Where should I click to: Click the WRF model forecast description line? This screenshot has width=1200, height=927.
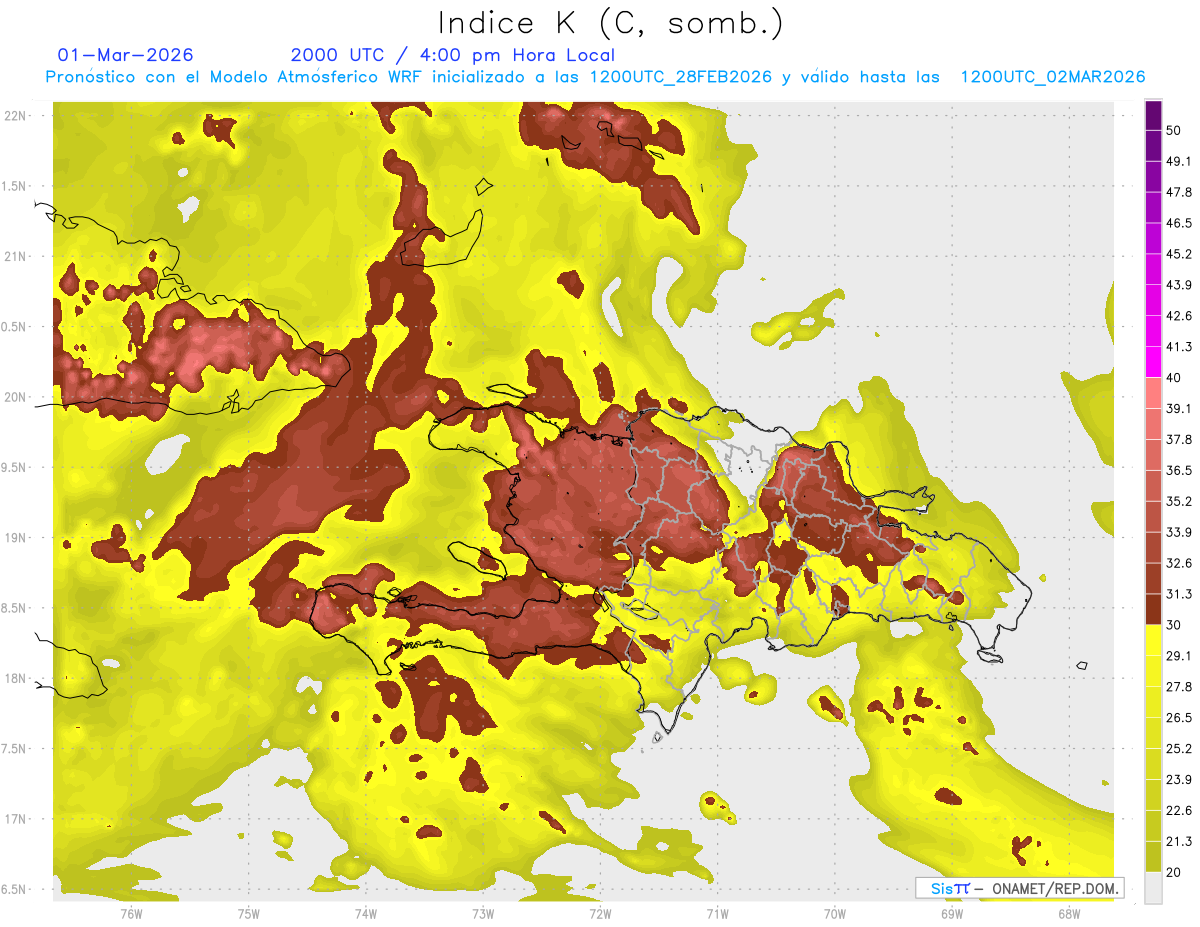(x=595, y=77)
